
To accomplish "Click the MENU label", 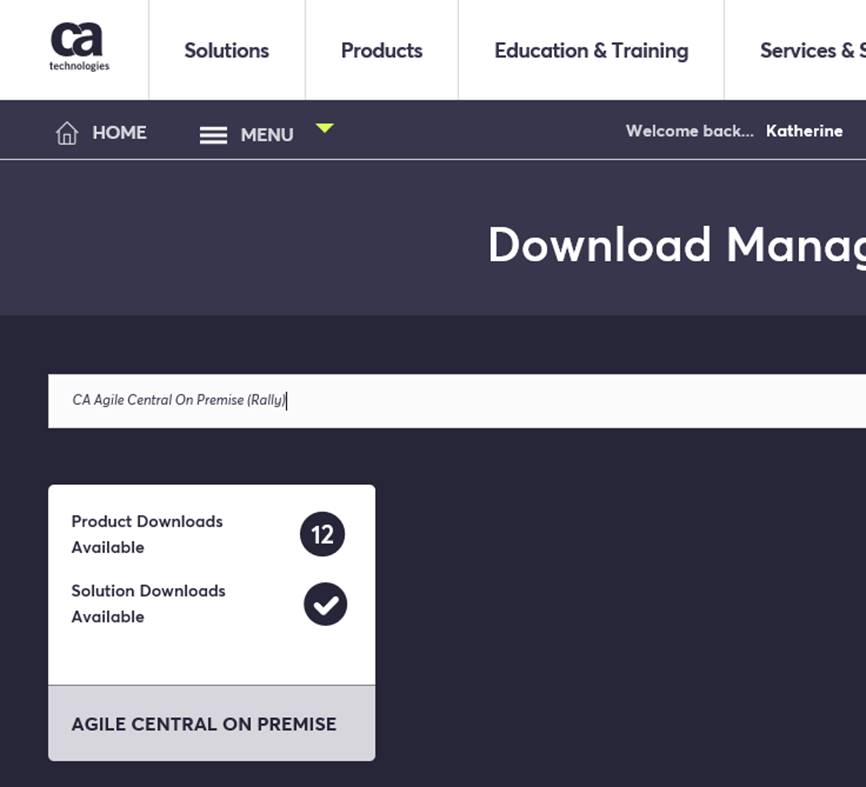I will 267,135.
